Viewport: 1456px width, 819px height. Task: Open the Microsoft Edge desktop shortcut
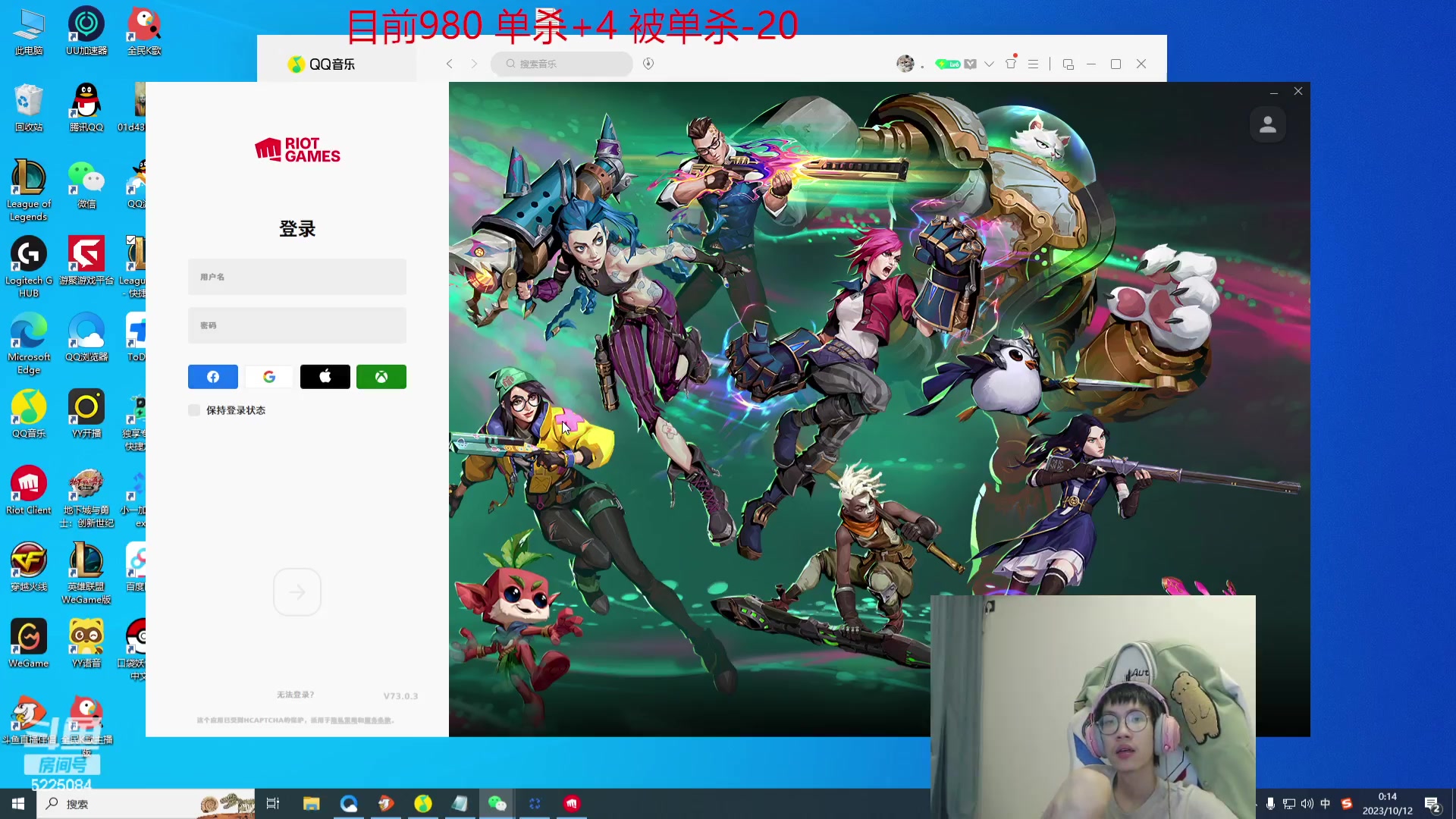pyautogui.click(x=29, y=344)
